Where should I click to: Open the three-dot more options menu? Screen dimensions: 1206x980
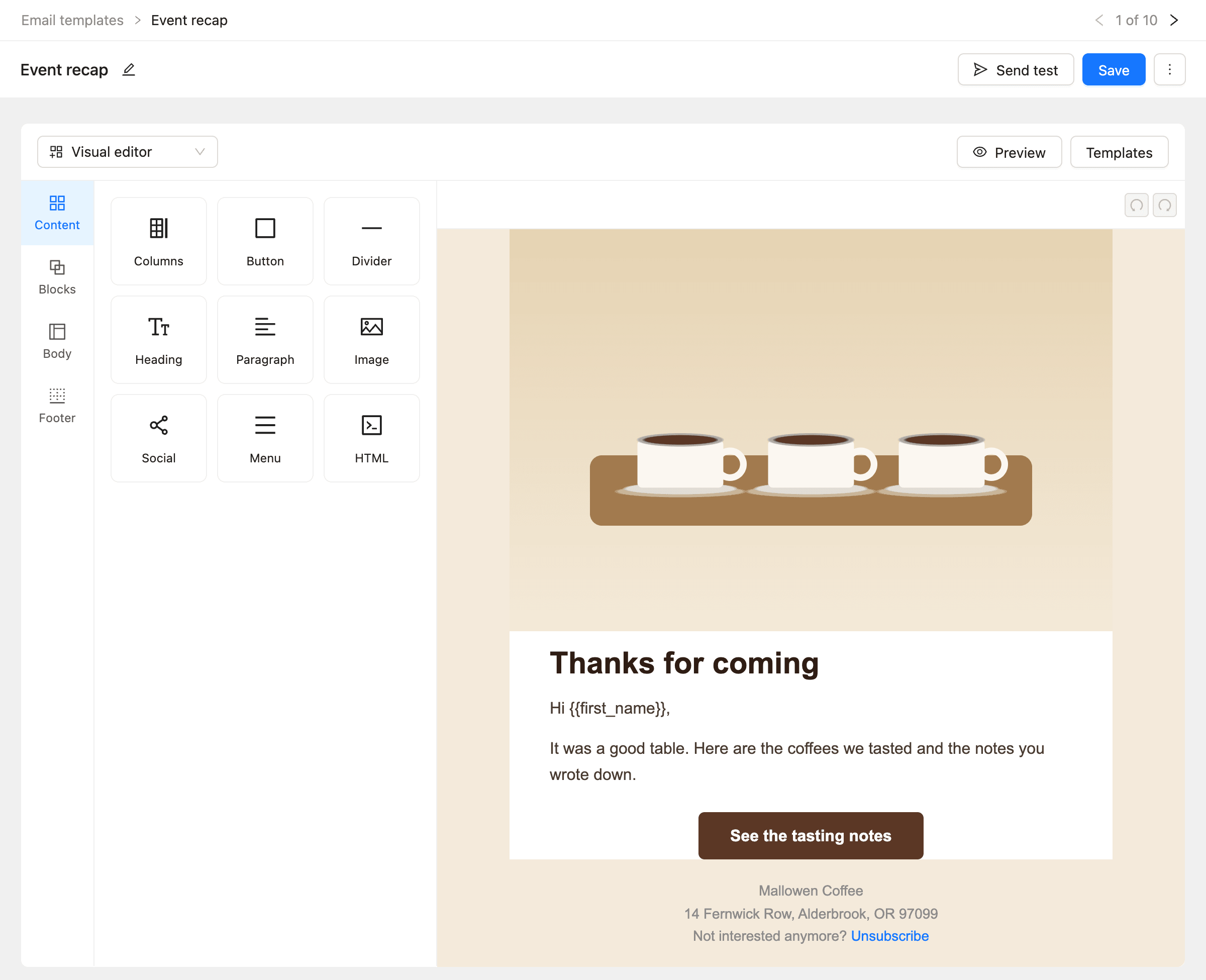[x=1169, y=69]
